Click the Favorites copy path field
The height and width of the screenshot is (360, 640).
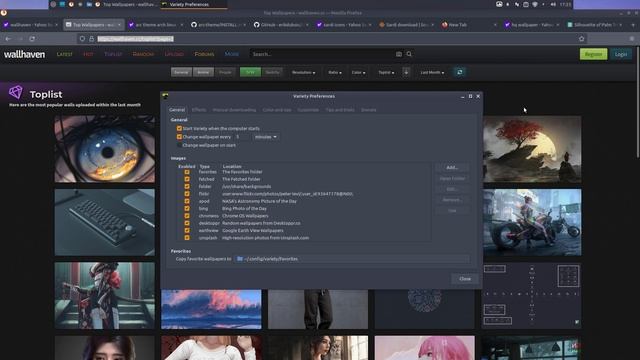tap(352, 259)
